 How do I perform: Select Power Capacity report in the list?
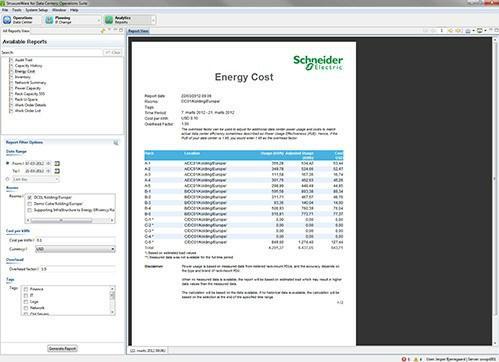pos(28,88)
